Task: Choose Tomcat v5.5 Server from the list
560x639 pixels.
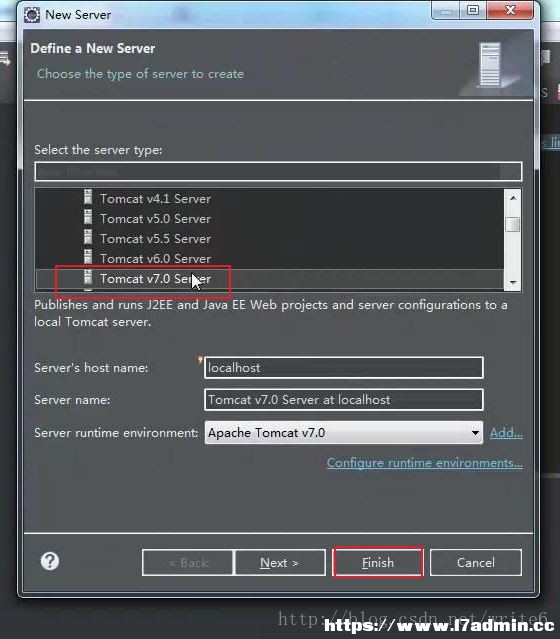Action: pyautogui.click(x=270, y=239)
